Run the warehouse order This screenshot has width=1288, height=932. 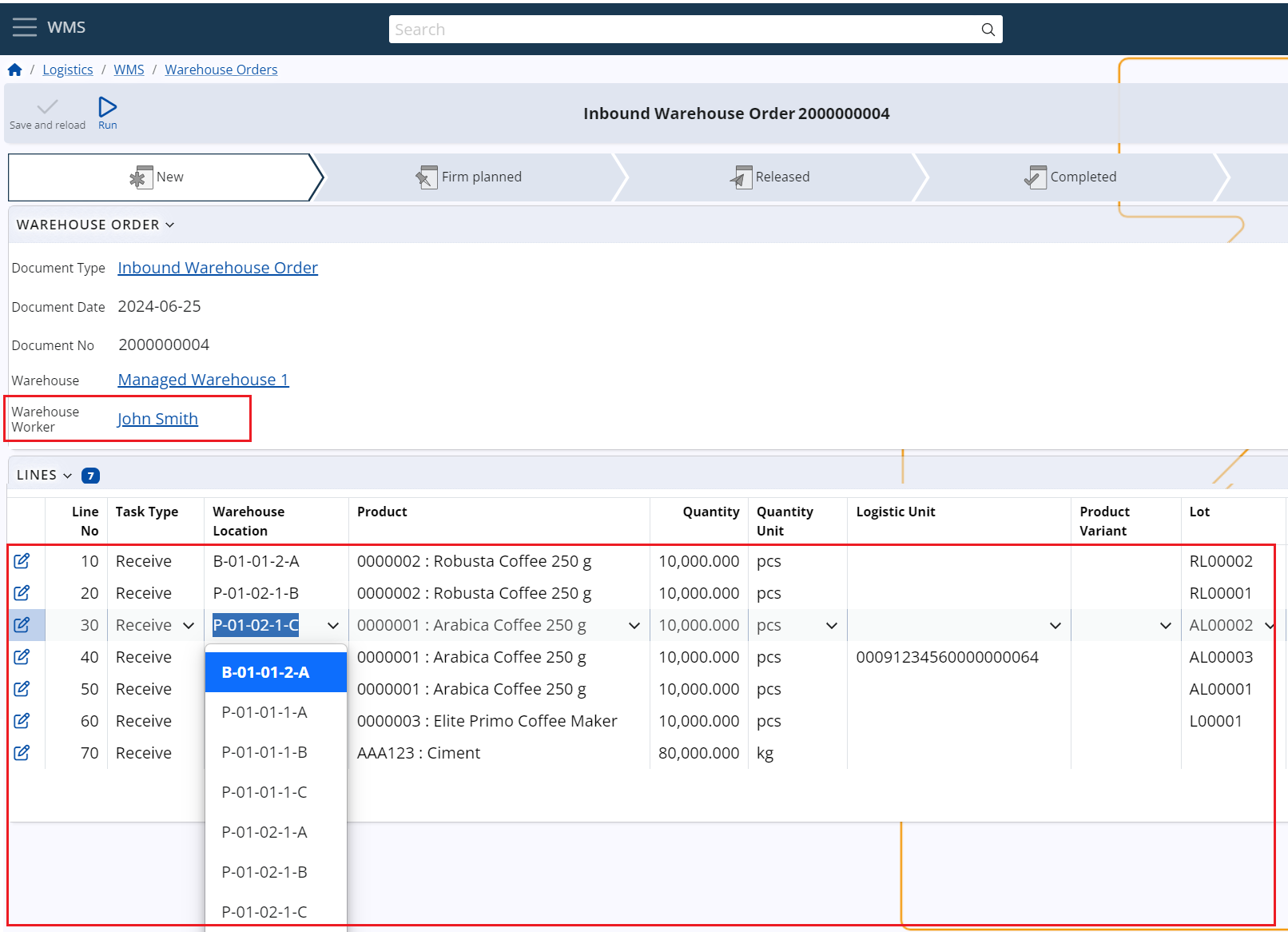(107, 113)
